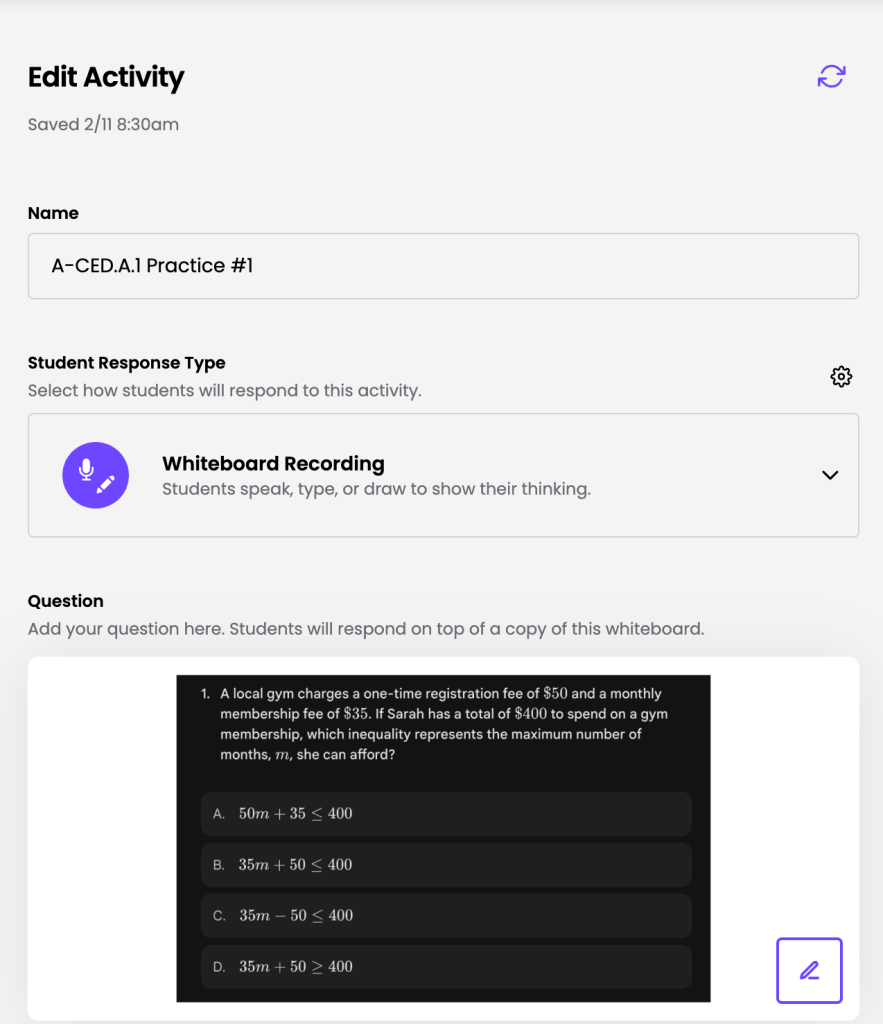Click the purple microphone pencil icon
Image resolution: width=883 pixels, height=1024 pixels.
tap(96, 475)
